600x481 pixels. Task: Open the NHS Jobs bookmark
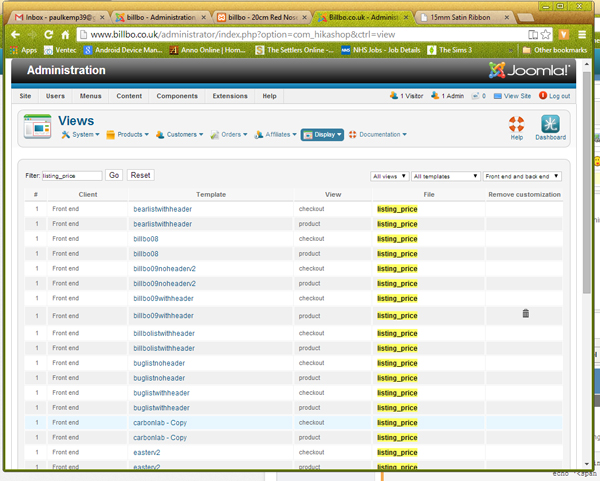tap(381, 50)
